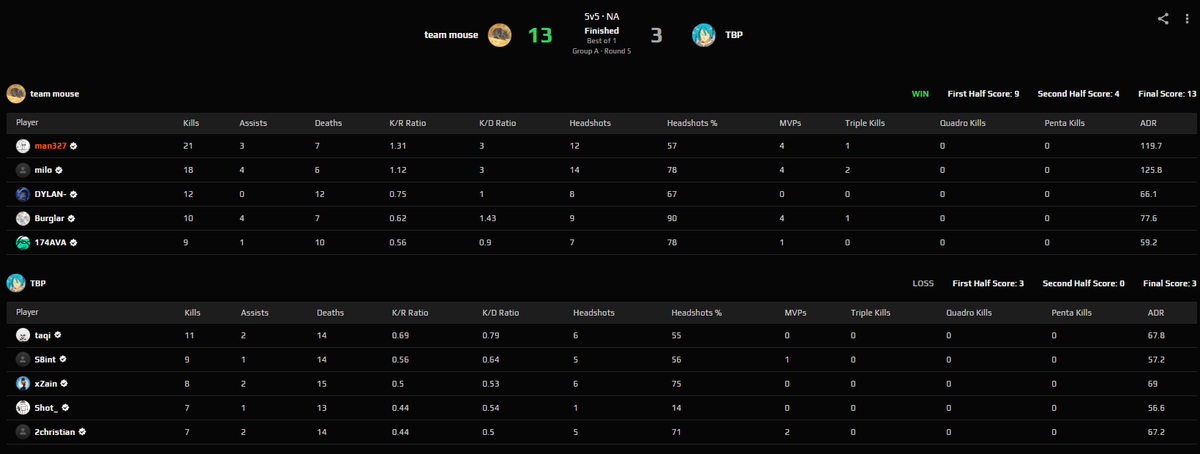Open man327 player avatar
1200x454 pixels.
(x=23, y=146)
